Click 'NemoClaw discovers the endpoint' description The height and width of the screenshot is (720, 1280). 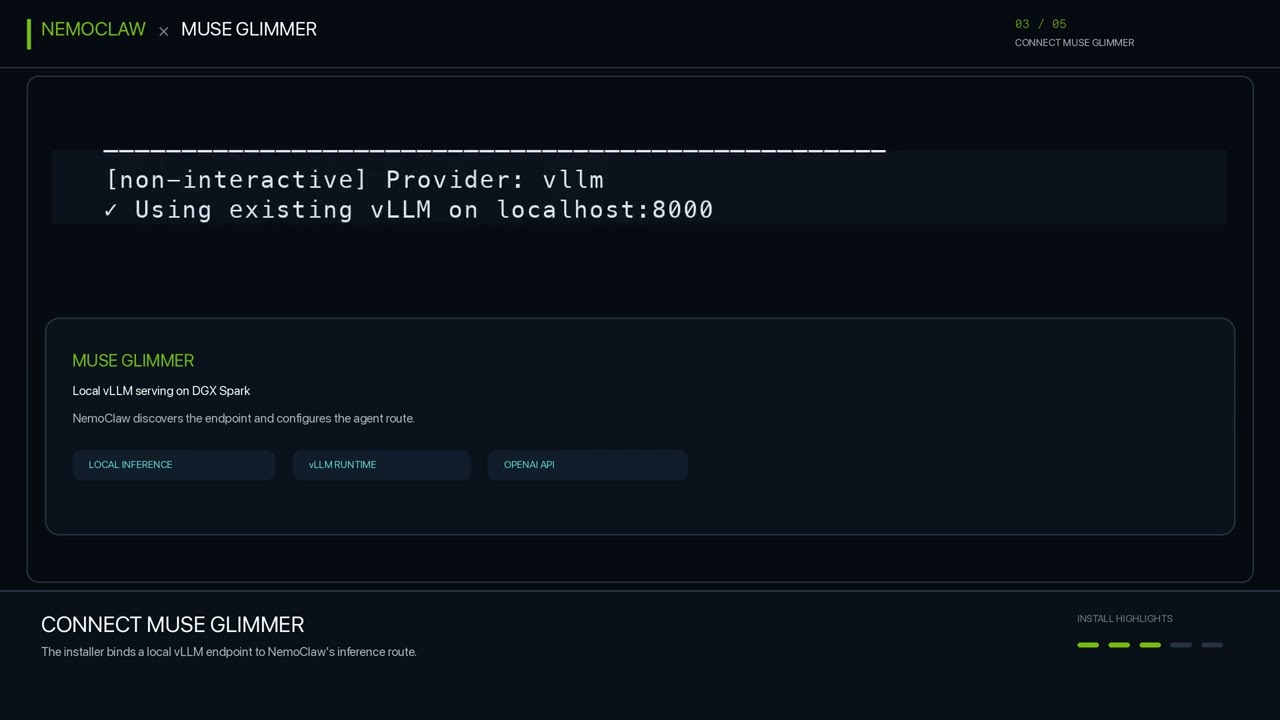(243, 418)
